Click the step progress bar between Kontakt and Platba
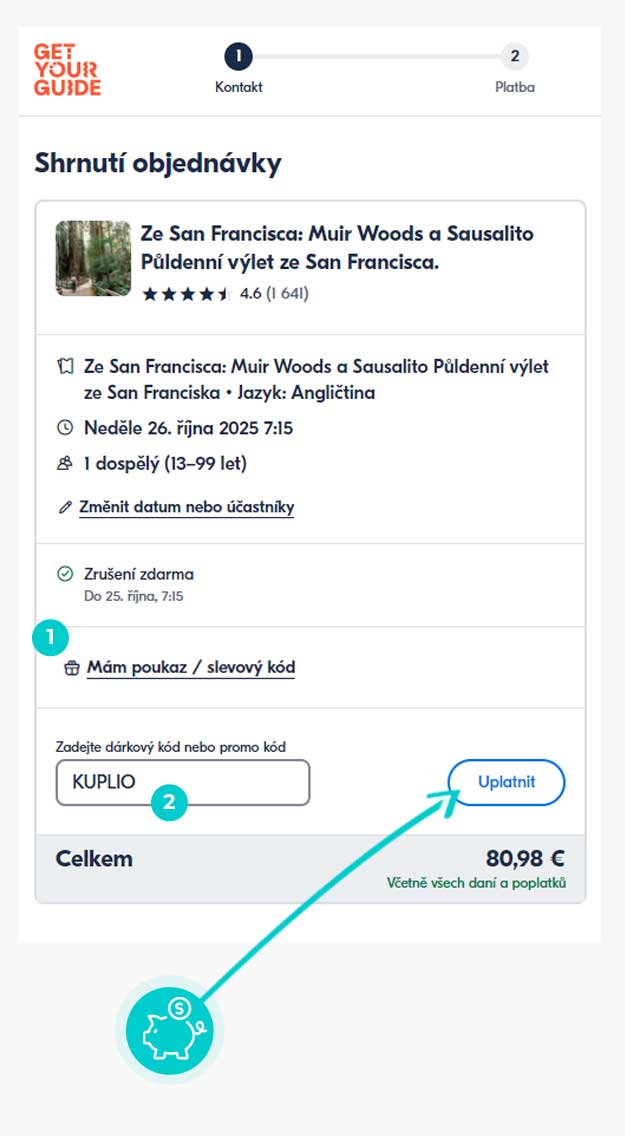625x1136 pixels. click(377, 57)
